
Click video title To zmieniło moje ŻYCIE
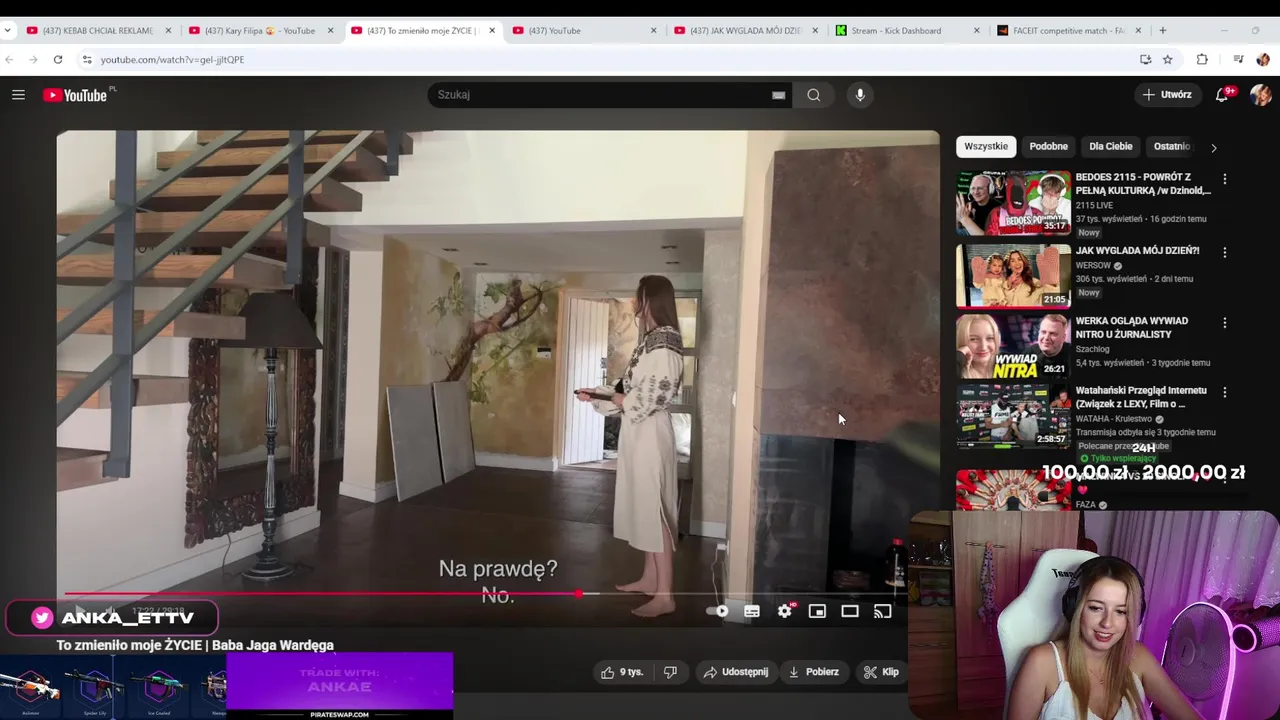[195, 645]
